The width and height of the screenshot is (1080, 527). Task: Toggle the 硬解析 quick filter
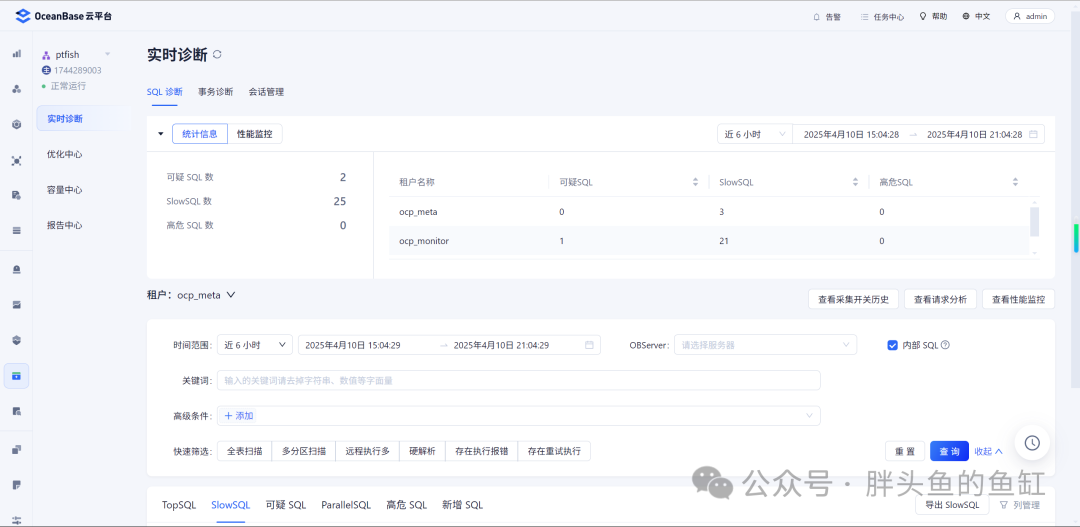(423, 451)
